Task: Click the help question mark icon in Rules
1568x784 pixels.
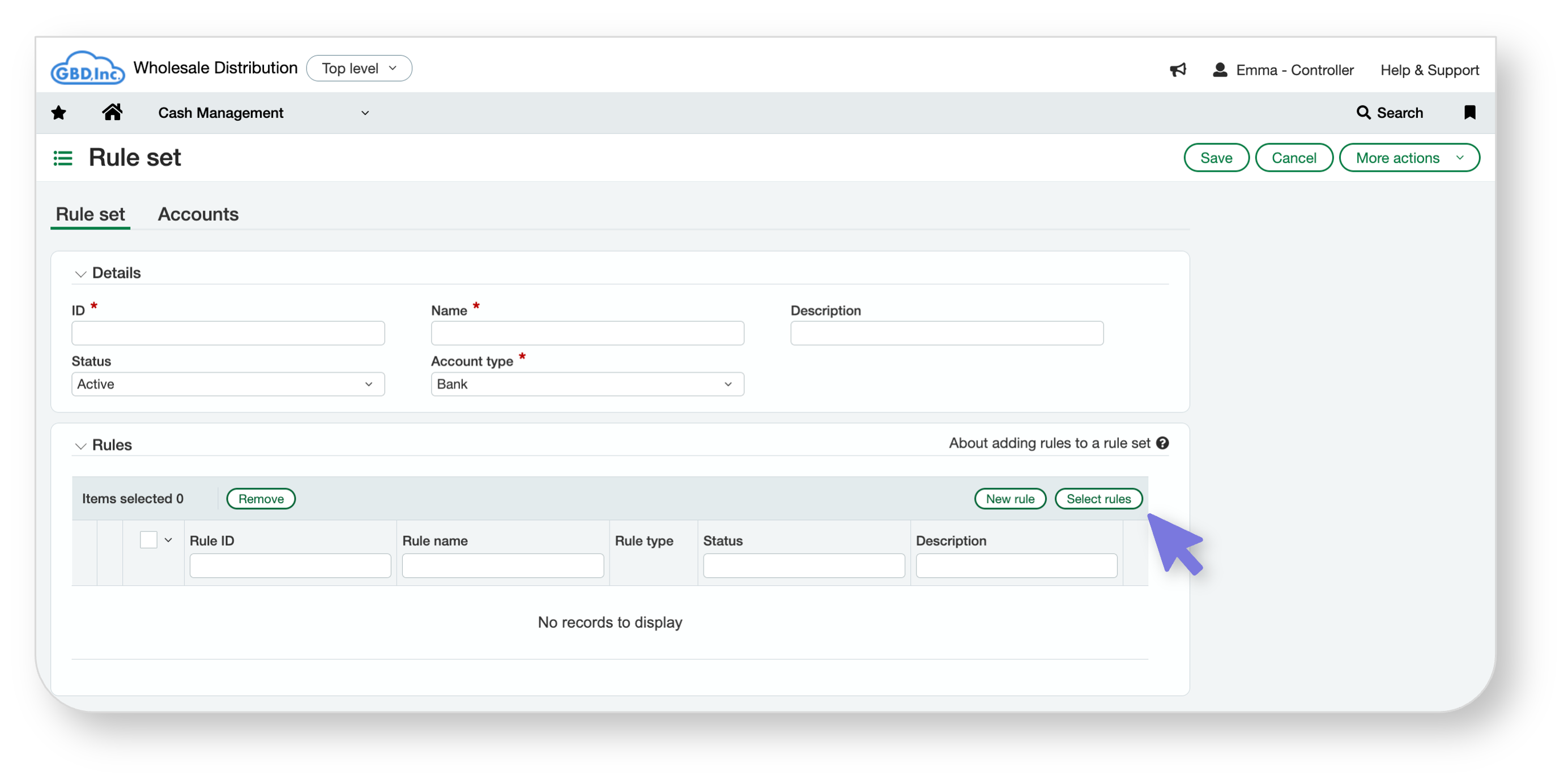Action: (1162, 443)
